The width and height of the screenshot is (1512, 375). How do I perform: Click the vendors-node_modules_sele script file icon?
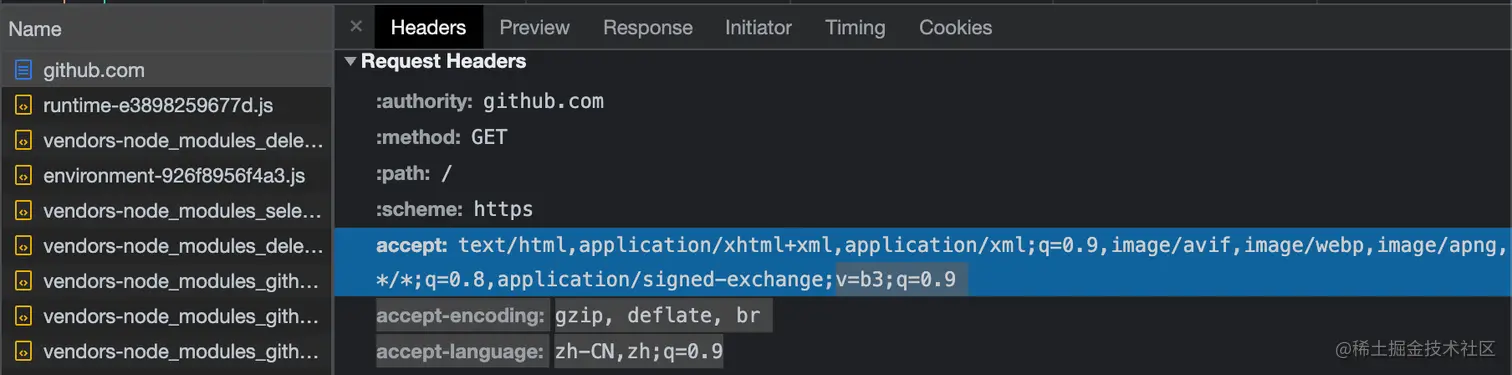(23, 211)
